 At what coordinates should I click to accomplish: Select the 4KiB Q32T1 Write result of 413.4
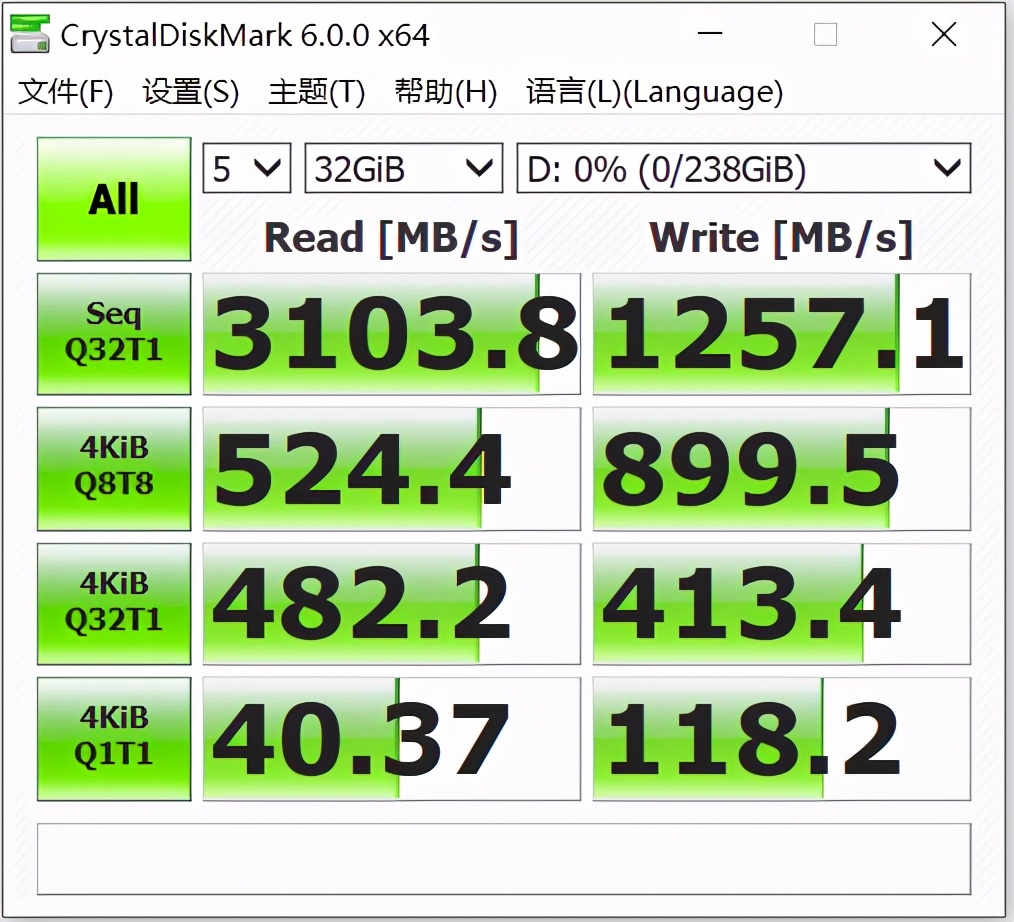click(780, 602)
